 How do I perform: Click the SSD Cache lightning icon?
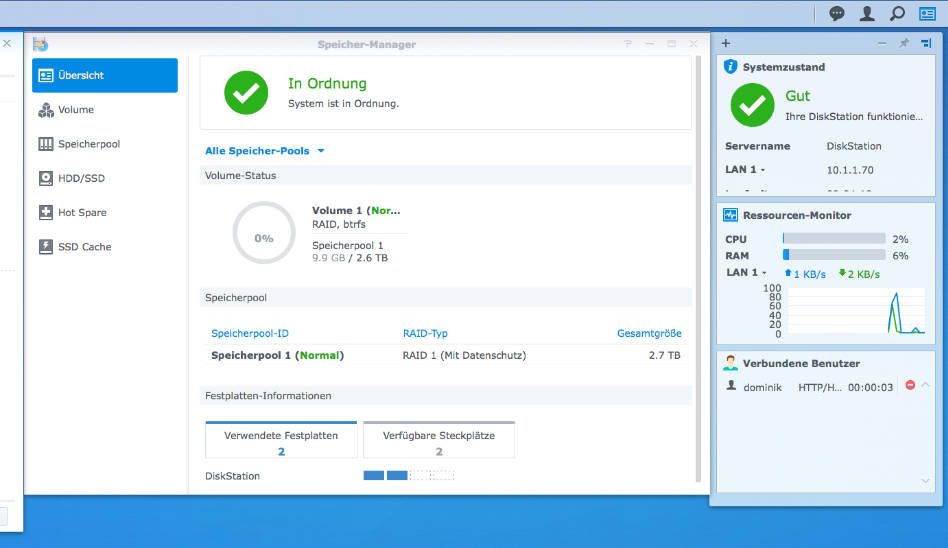point(45,247)
